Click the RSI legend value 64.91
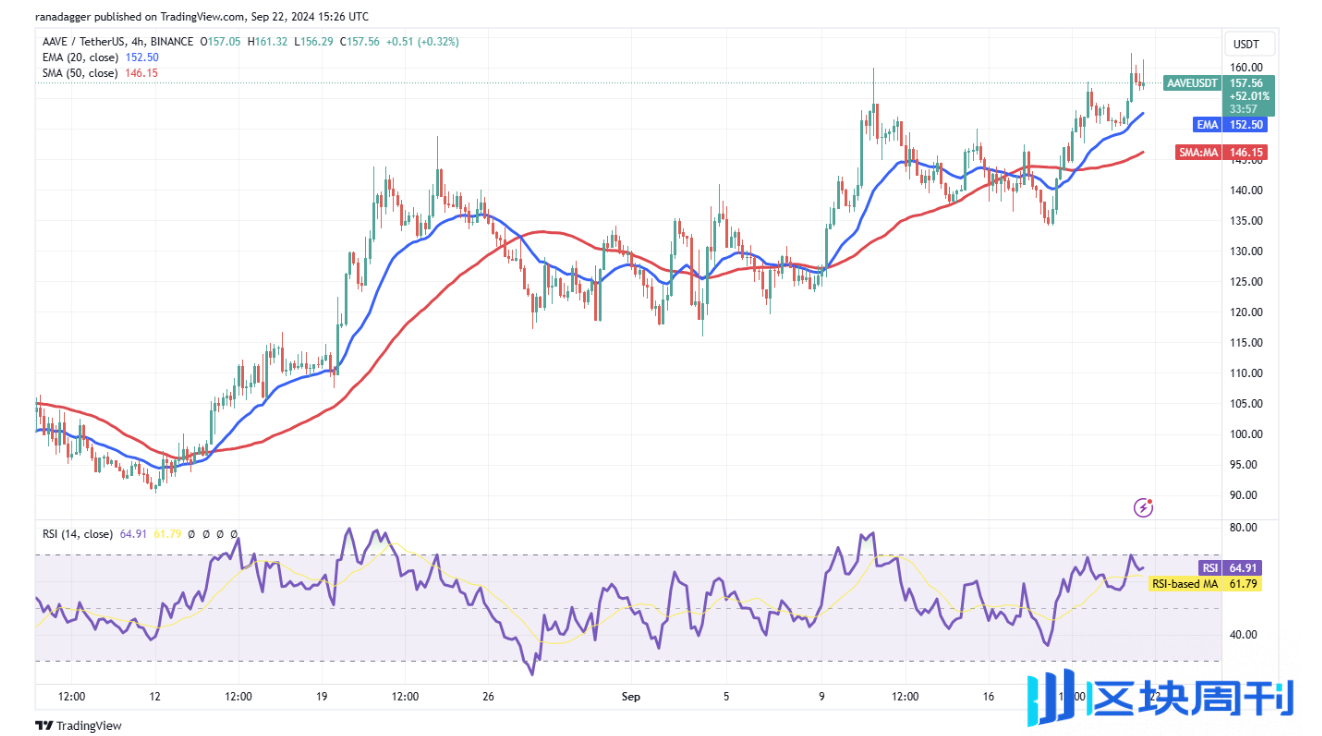The width and height of the screenshot is (1322, 736). [133, 534]
